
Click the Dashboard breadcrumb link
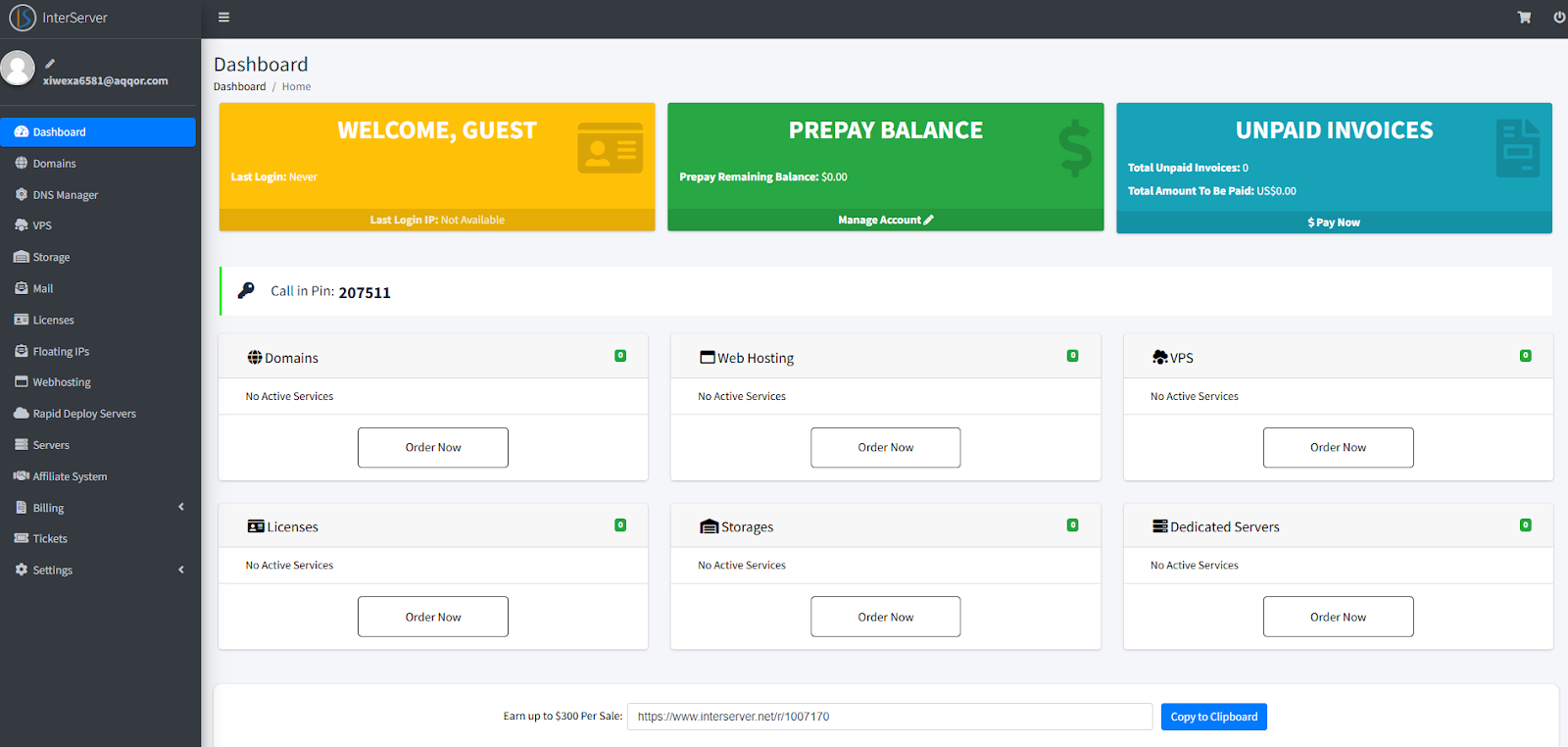tap(239, 86)
